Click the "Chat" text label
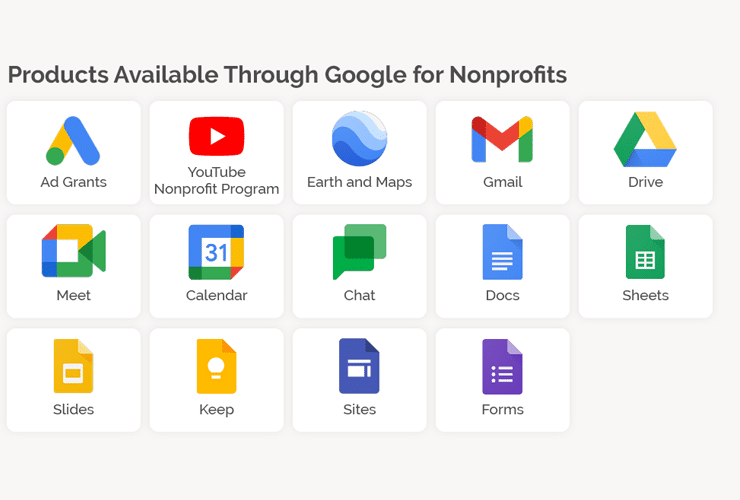Screen dimensions: 740x500 pos(360,295)
